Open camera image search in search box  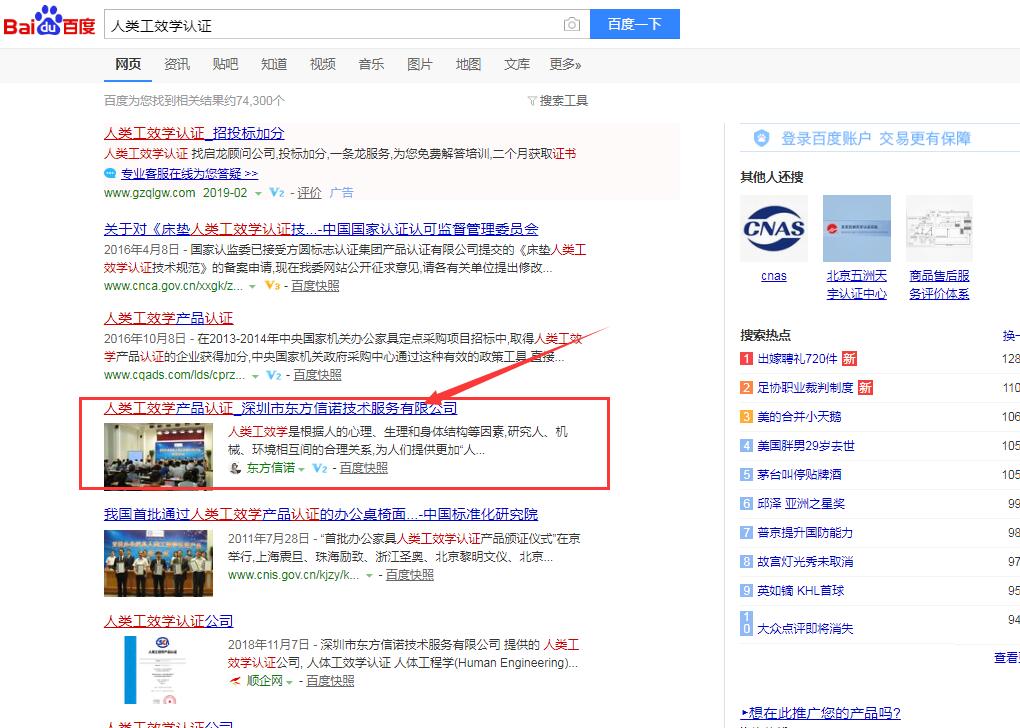571,24
